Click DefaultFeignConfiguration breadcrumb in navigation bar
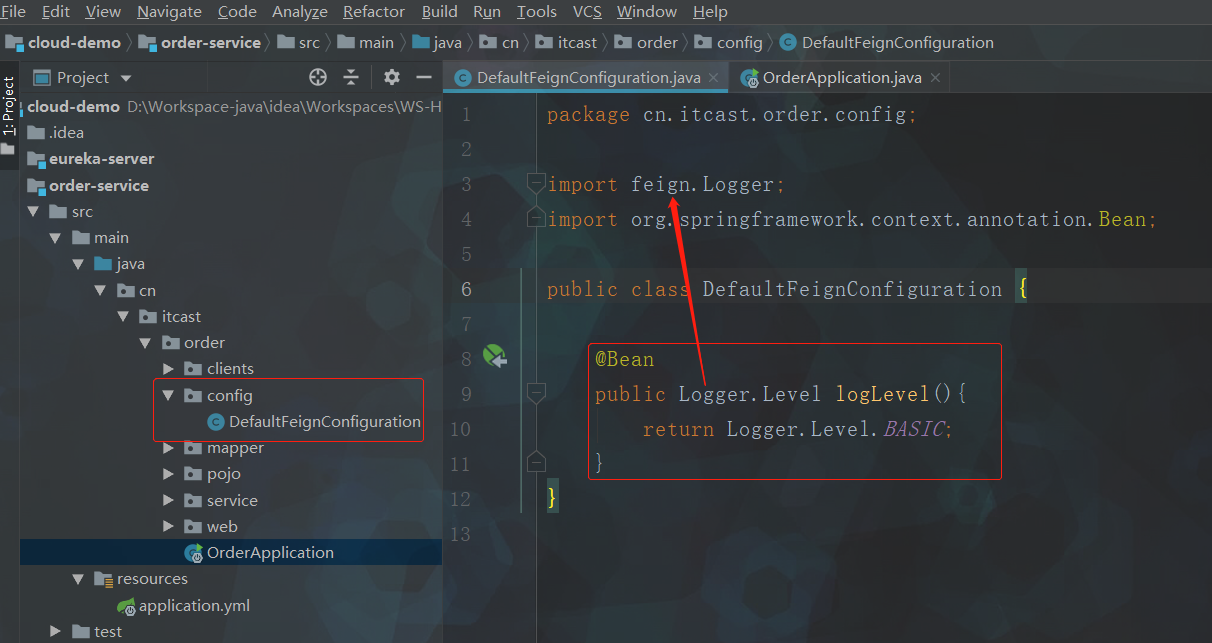 pos(886,42)
